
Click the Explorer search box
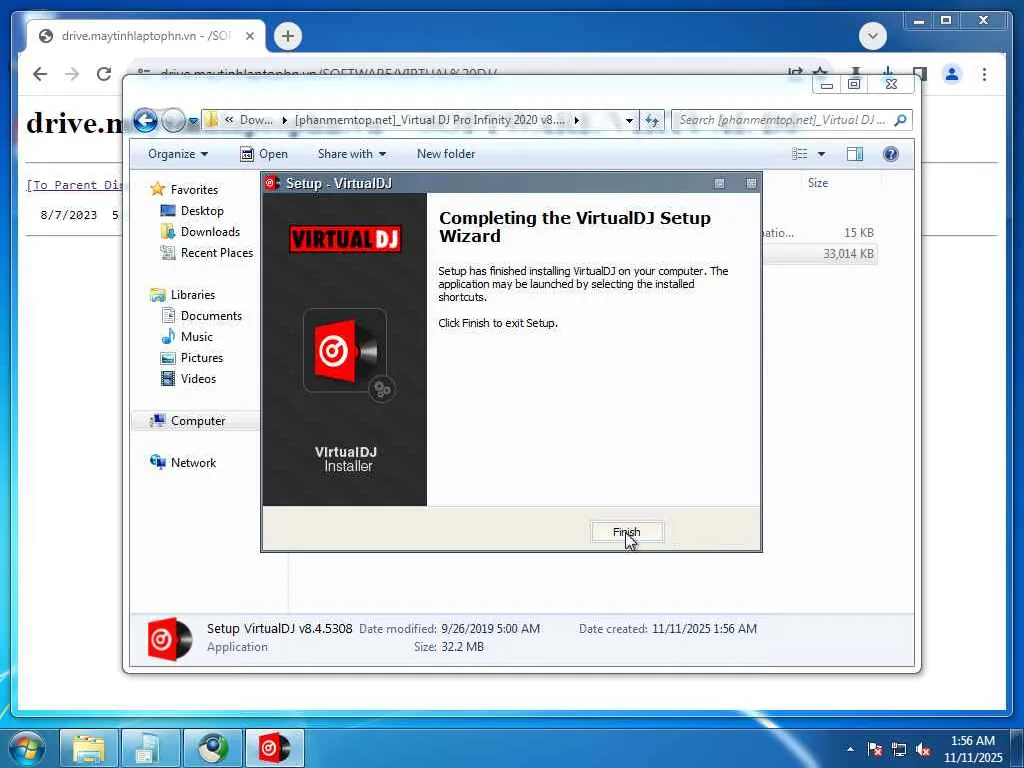[x=782, y=120]
